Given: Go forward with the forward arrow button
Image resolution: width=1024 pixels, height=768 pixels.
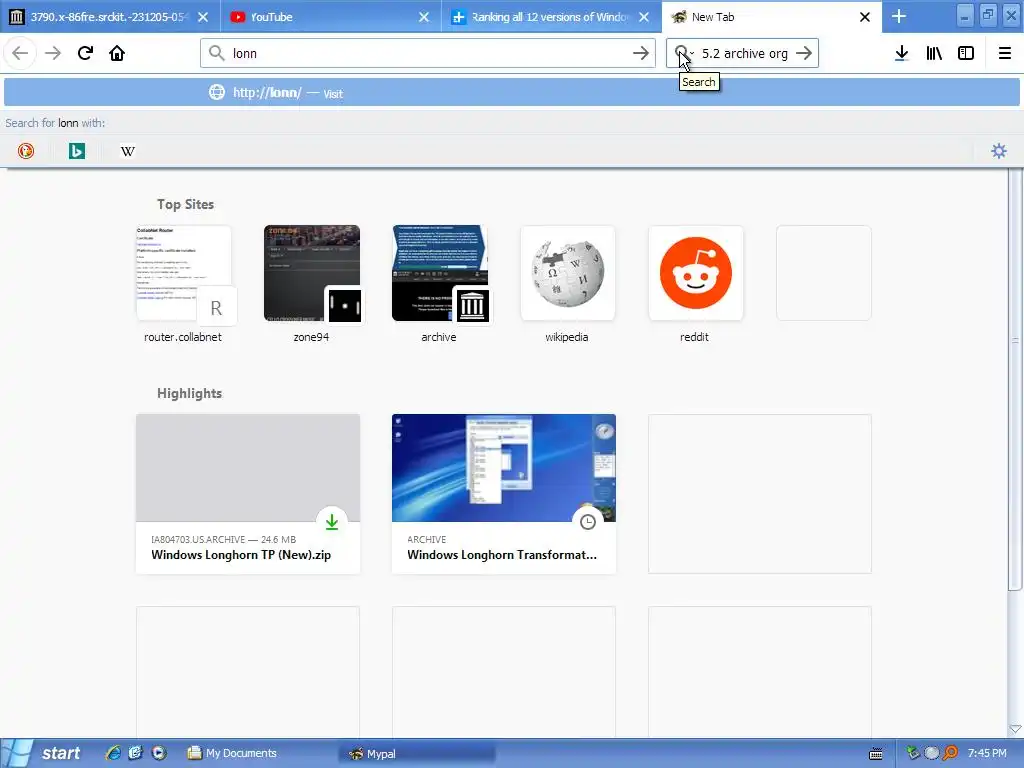Looking at the screenshot, I should [x=53, y=53].
